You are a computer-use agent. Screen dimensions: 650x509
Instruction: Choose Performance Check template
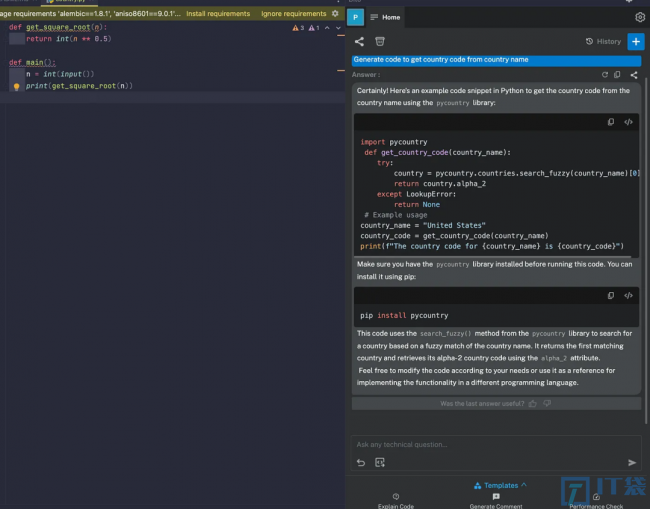coord(596,501)
